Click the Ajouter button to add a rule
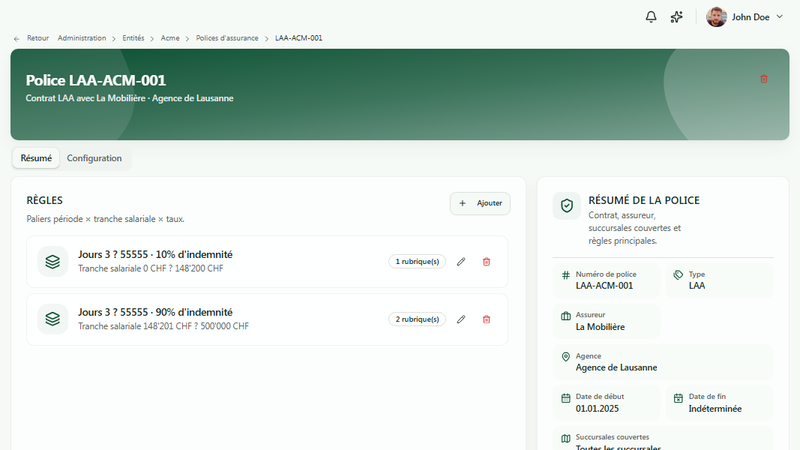This screenshot has height=450, width=800. point(480,203)
